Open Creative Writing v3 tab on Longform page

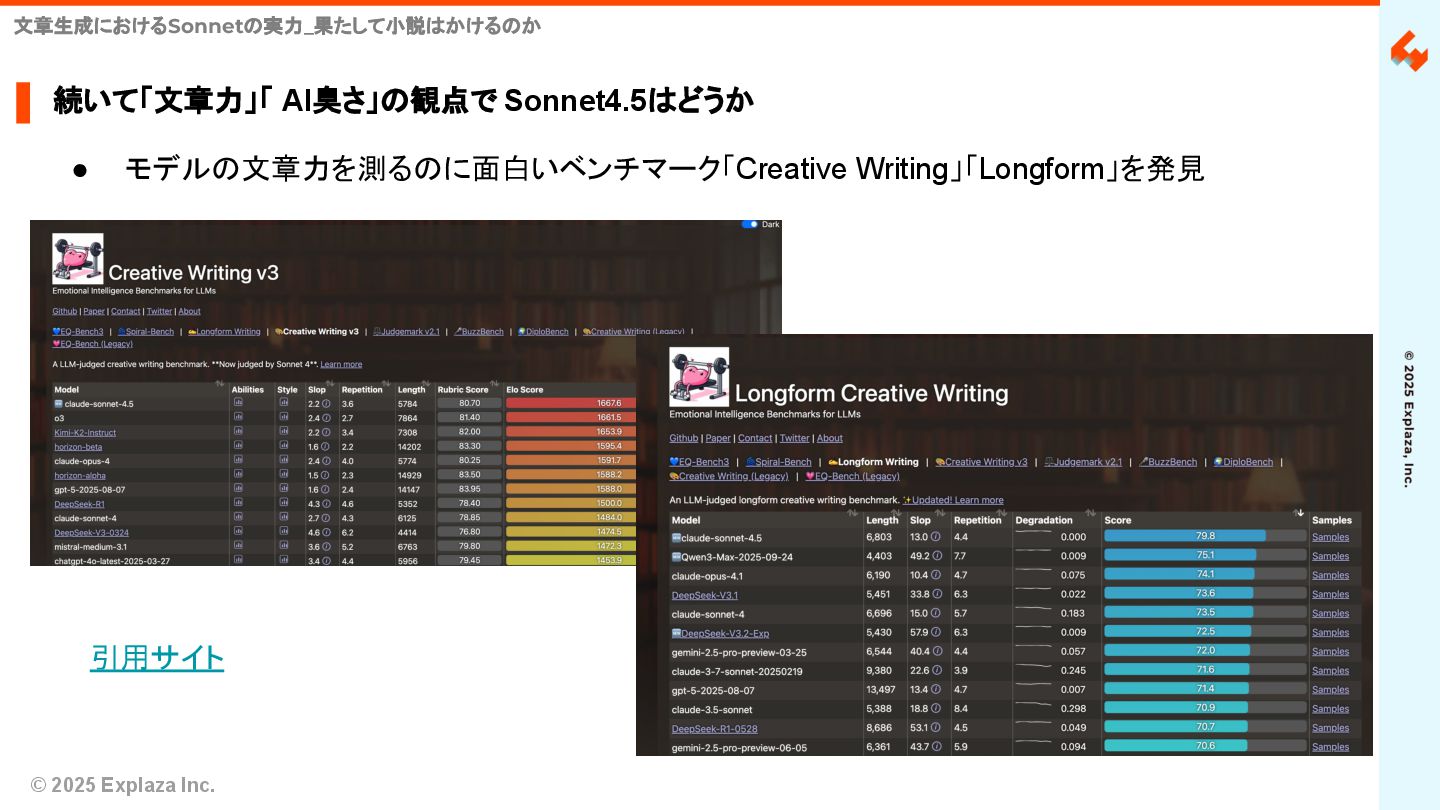point(981,462)
